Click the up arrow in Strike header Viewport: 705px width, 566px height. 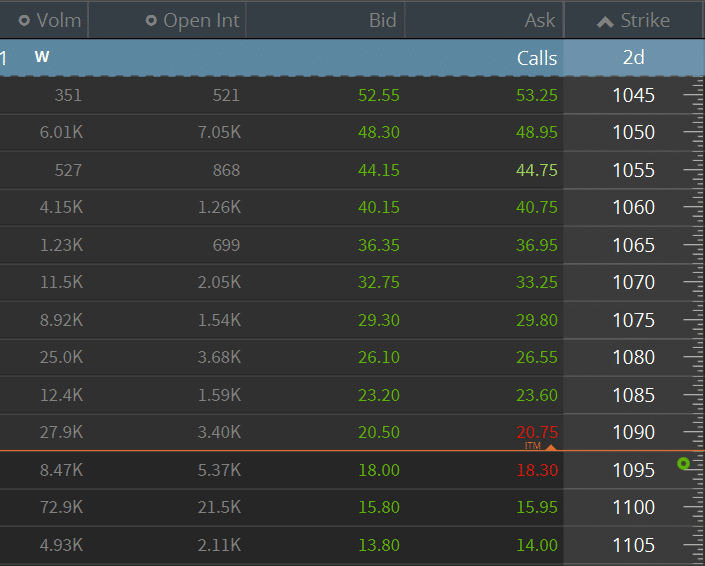pyautogui.click(x=603, y=21)
